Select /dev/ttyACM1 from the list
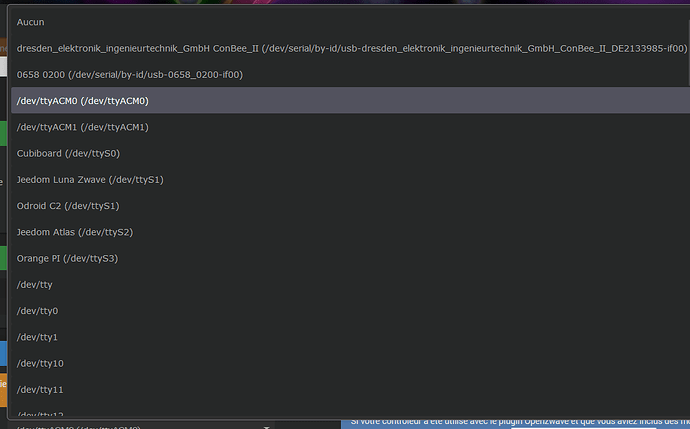The height and width of the screenshot is (429, 690). (350, 127)
